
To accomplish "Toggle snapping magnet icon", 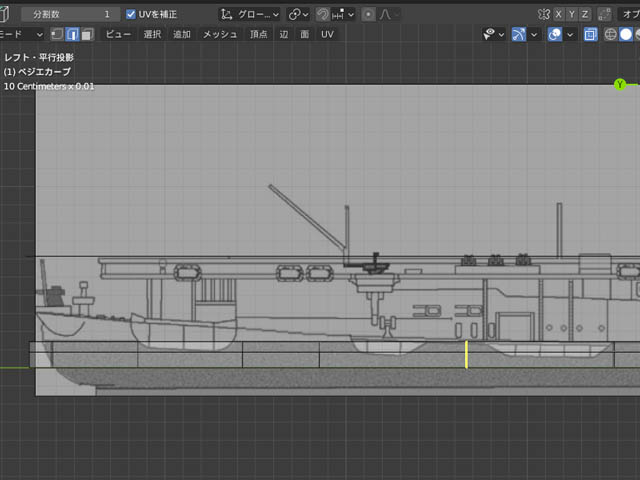I will pos(323,15).
